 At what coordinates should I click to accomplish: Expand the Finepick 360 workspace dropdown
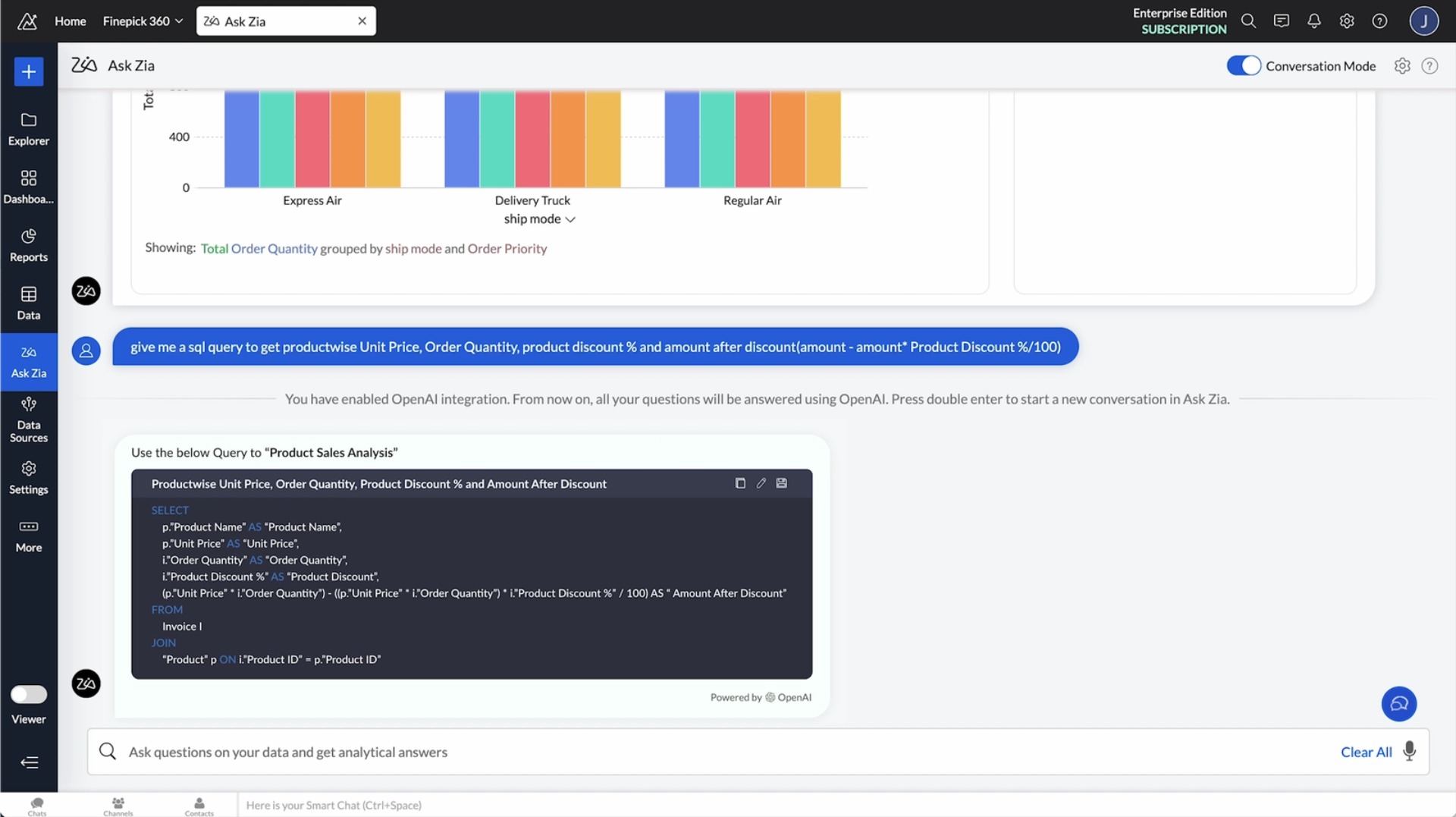point(143,21)
